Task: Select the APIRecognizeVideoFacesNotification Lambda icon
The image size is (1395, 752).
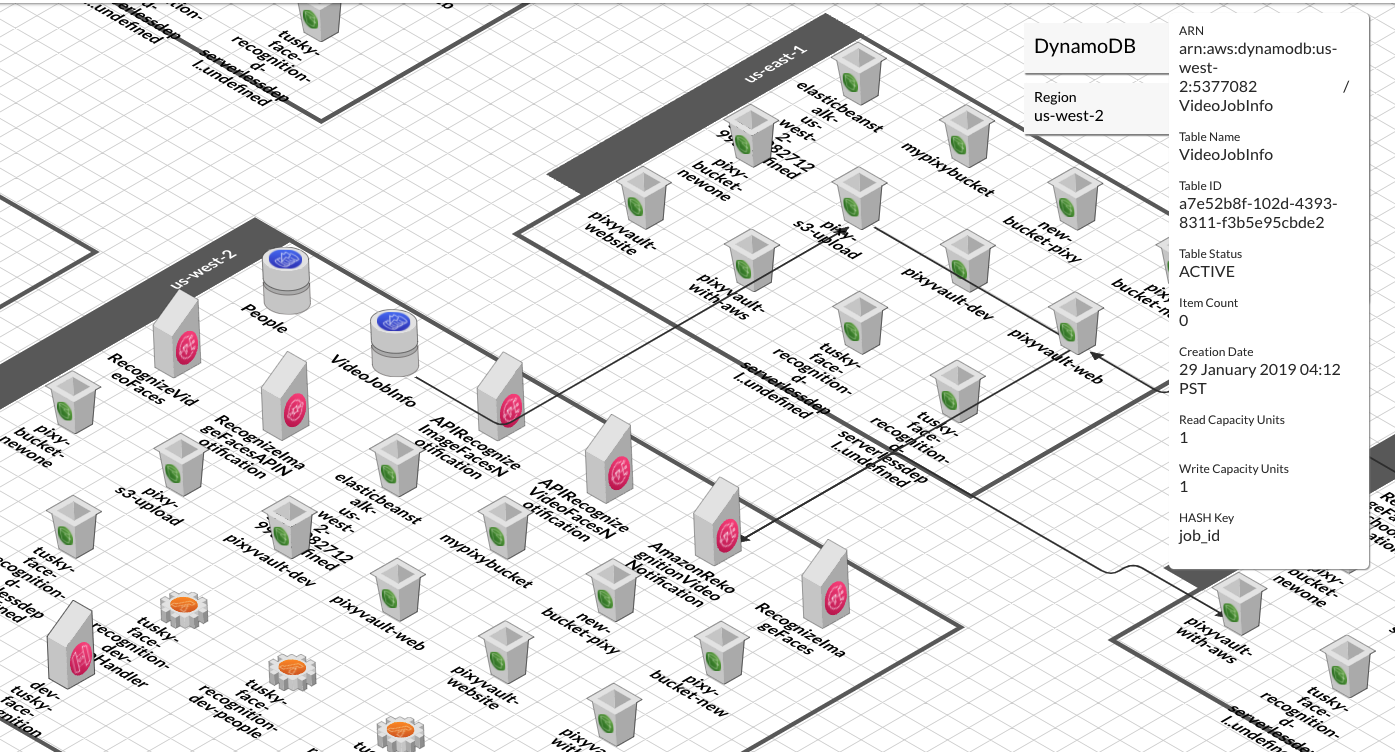Action: tap(610, 458)
